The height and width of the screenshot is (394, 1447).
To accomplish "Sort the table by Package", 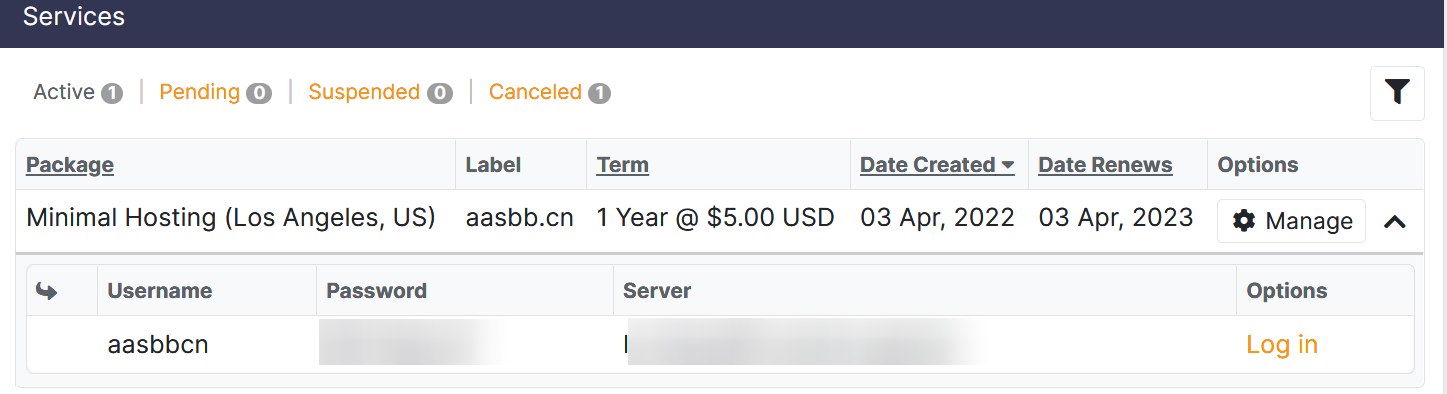I will [70, 165].
